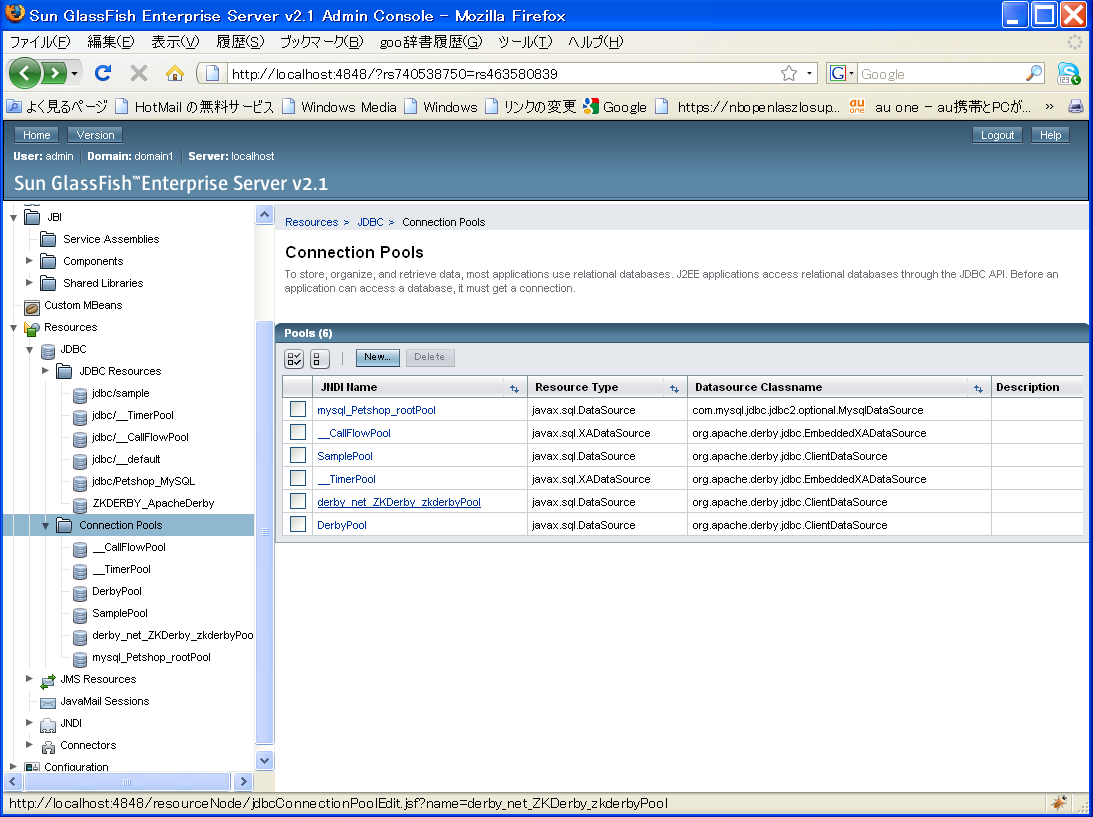Open the Resources breadcrumb link
1093x817 pixels.
pos(312,222)
